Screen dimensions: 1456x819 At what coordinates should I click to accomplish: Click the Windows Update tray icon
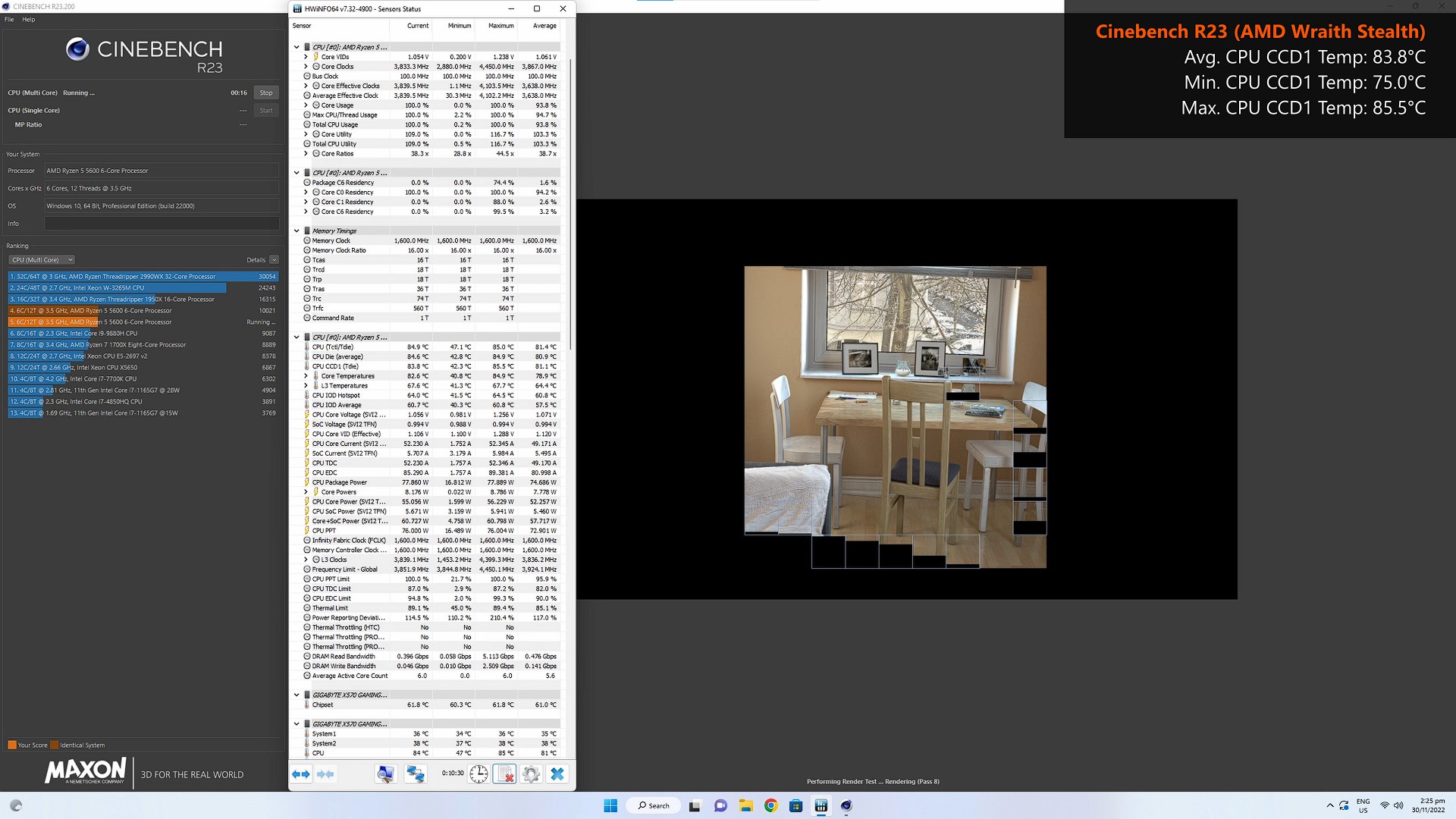coord(1344,805)
